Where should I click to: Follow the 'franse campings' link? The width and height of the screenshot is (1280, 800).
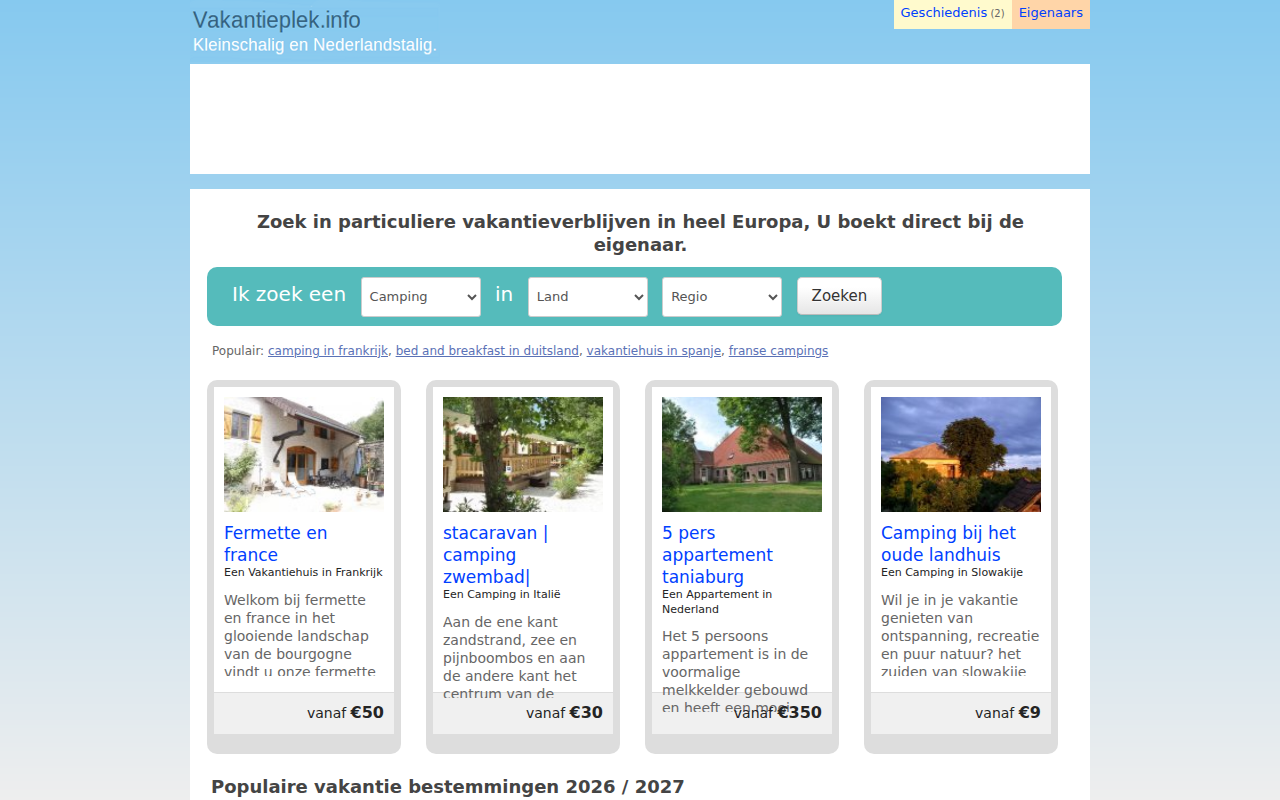pyautogui.click(x=778, y=351)
